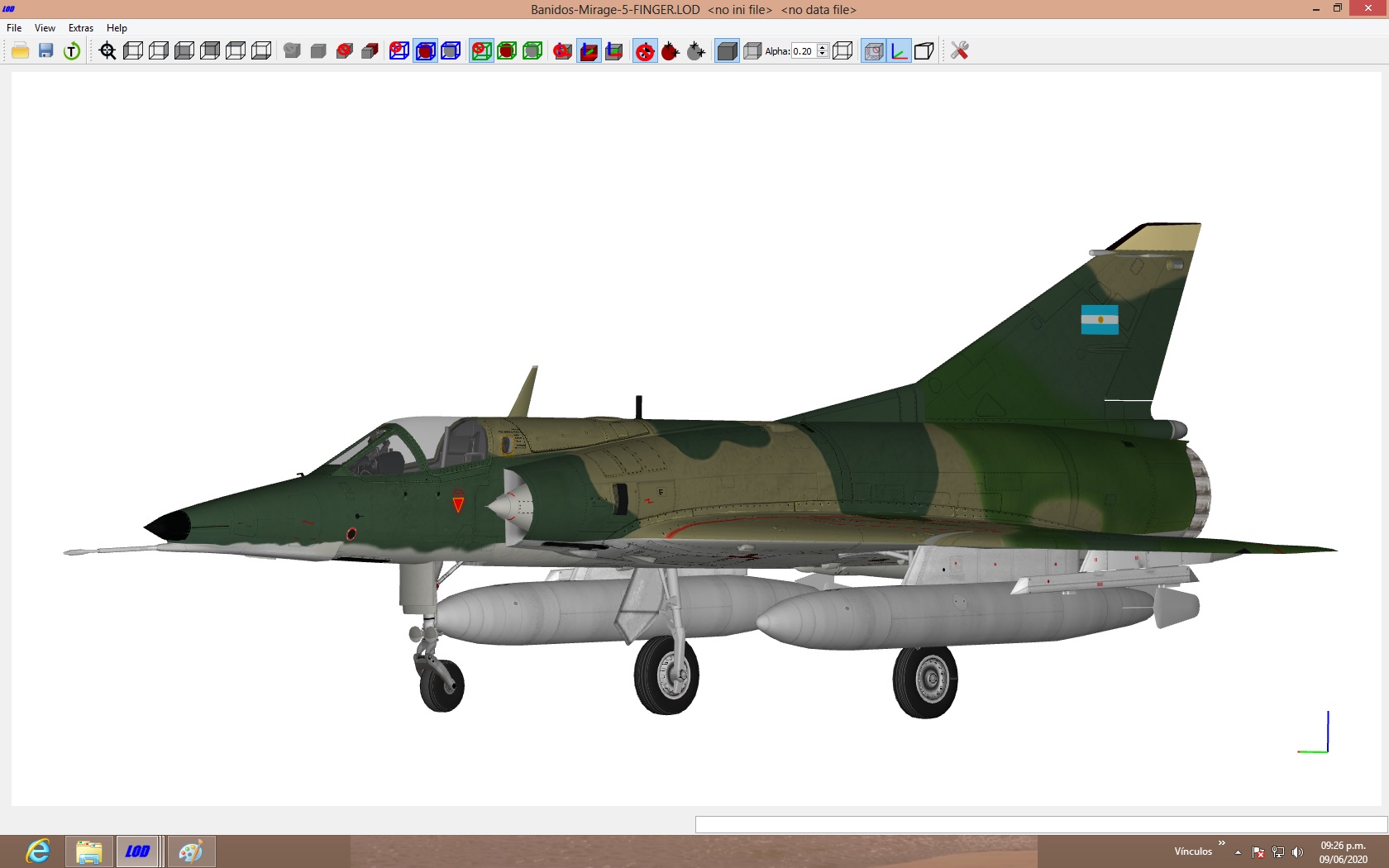Screen dimensions: 1389x868
Task: Toggle the green bounding box hidden option
Action: tap(481, 50)
